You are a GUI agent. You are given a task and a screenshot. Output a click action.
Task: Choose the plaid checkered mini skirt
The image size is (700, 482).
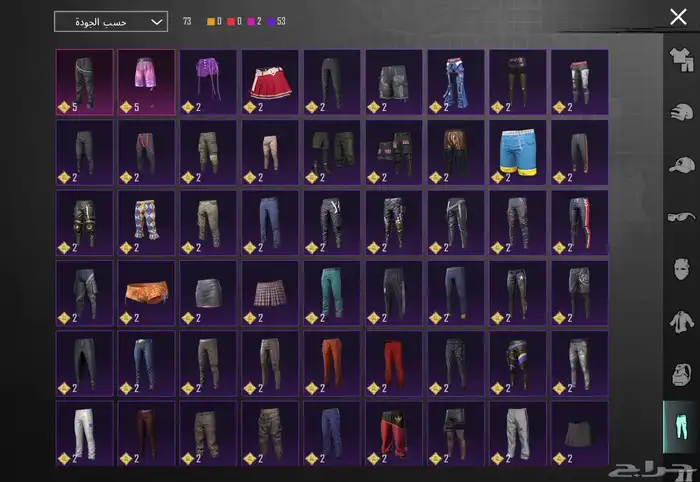click(269, 293)
